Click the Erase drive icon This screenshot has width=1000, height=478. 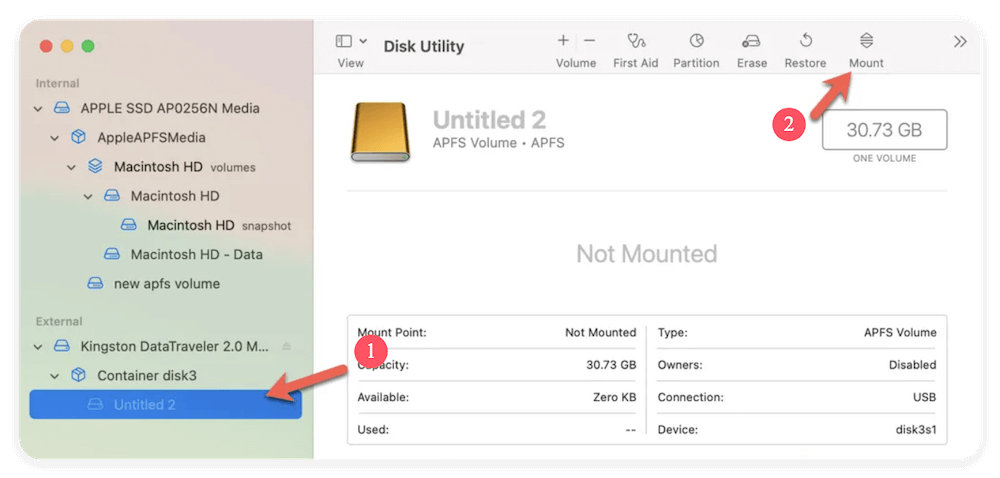pyautogui.click(x=751, y=41)
